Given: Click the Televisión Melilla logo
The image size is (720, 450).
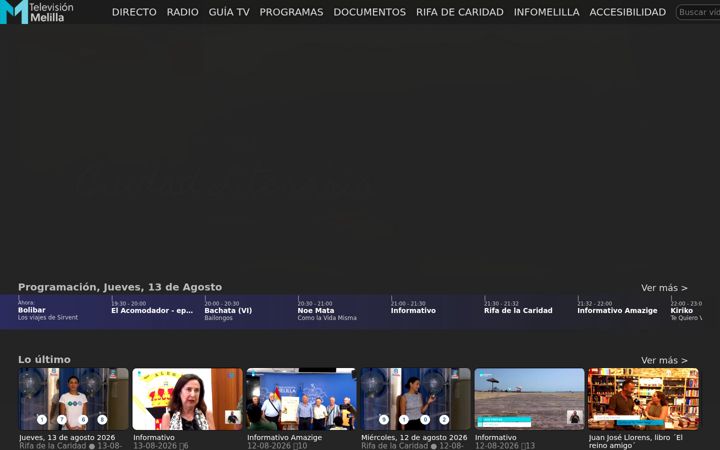Looking at the screenshot, I should point(37,12).
